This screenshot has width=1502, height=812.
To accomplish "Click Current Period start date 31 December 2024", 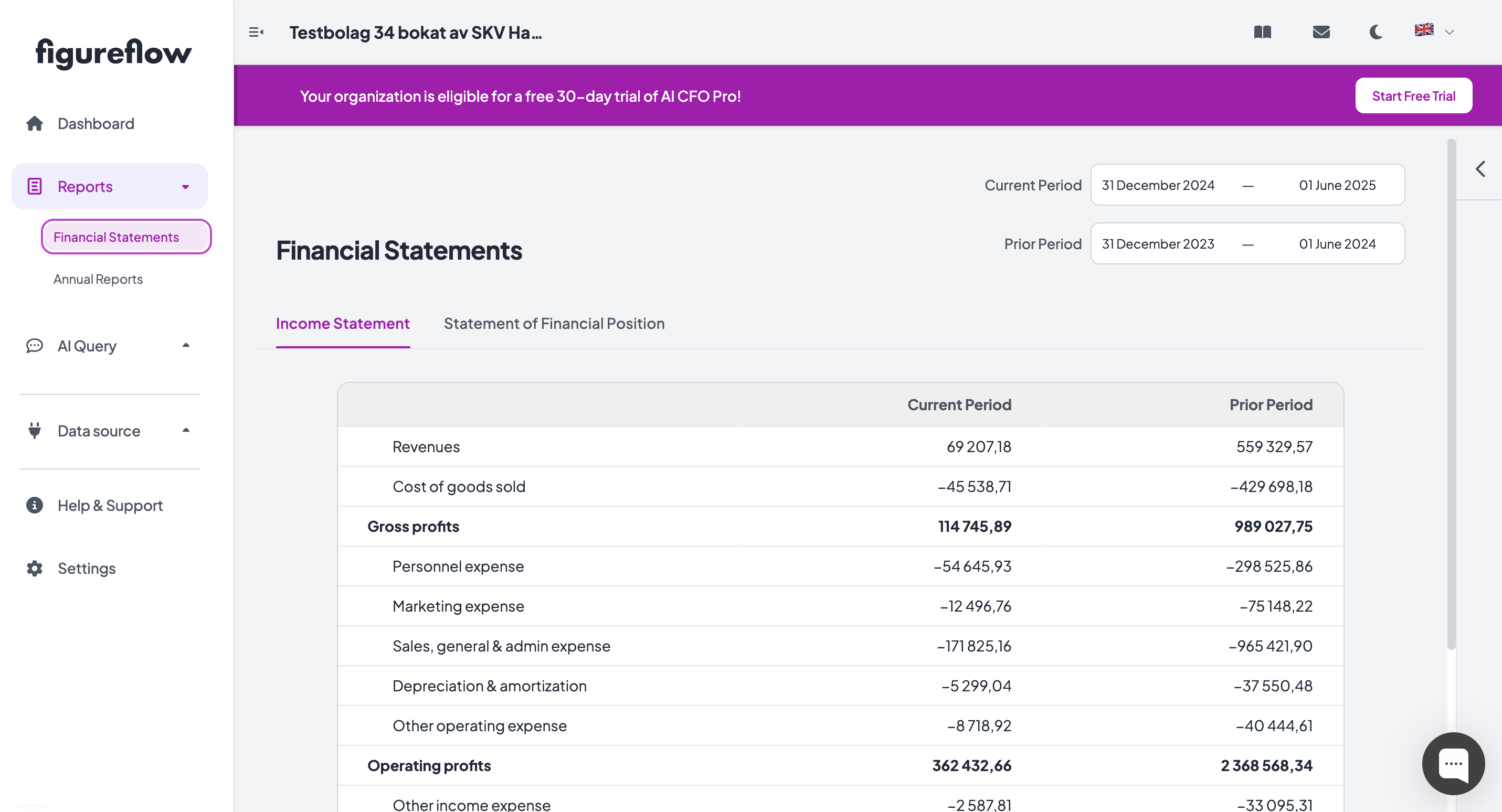I will click(1158, 185).
